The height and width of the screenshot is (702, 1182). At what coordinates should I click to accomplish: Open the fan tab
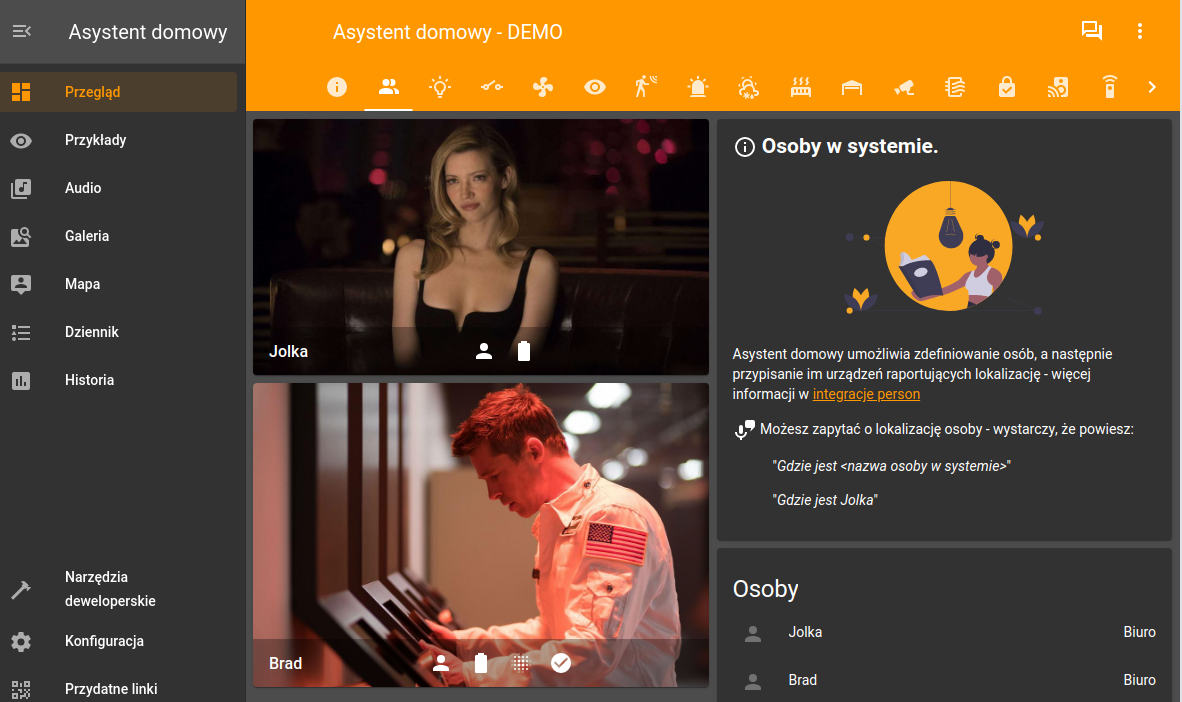tap(543, 87)
